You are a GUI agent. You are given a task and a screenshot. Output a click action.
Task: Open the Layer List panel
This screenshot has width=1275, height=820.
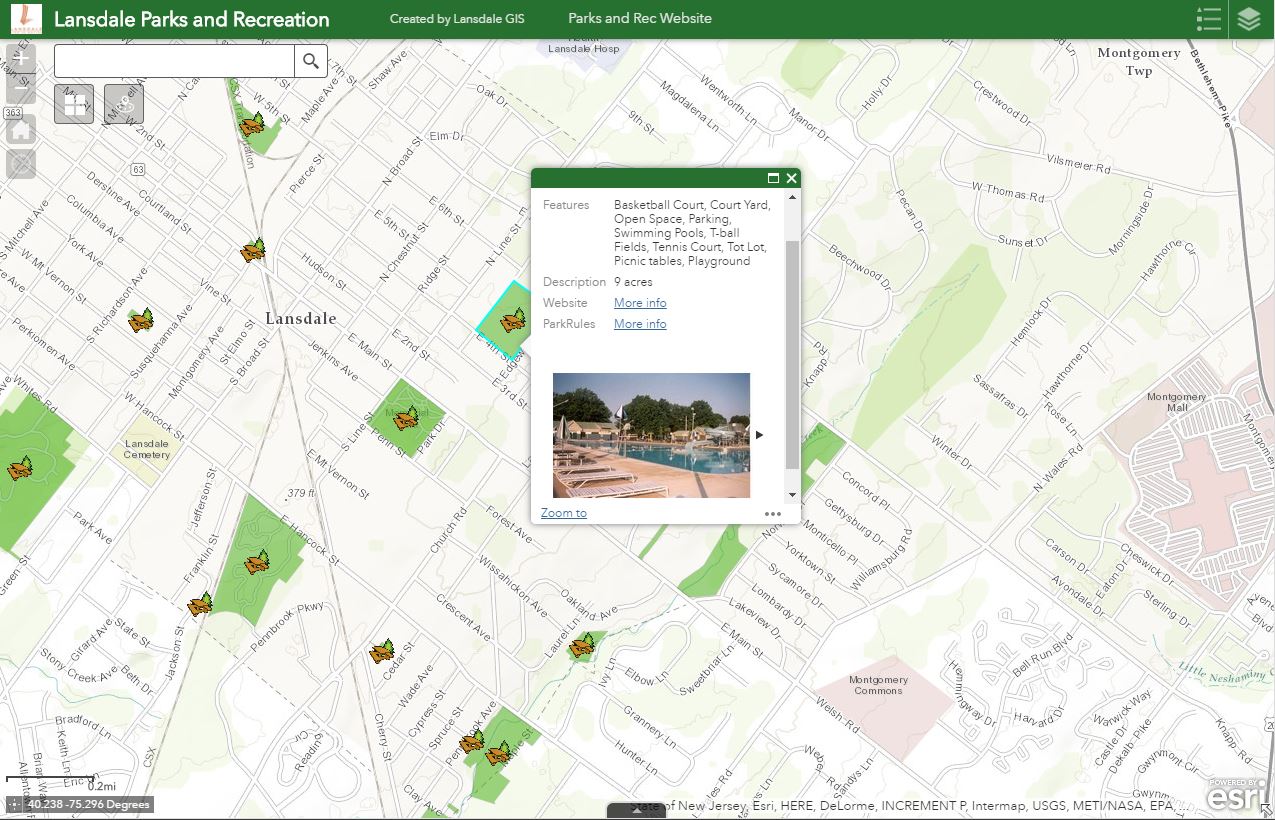point(1249,18)
